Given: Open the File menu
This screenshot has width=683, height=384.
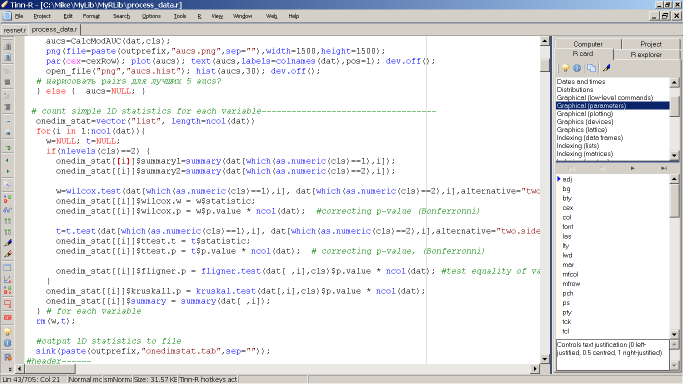Looking at the screenshot, I should [x=19, y=16].
